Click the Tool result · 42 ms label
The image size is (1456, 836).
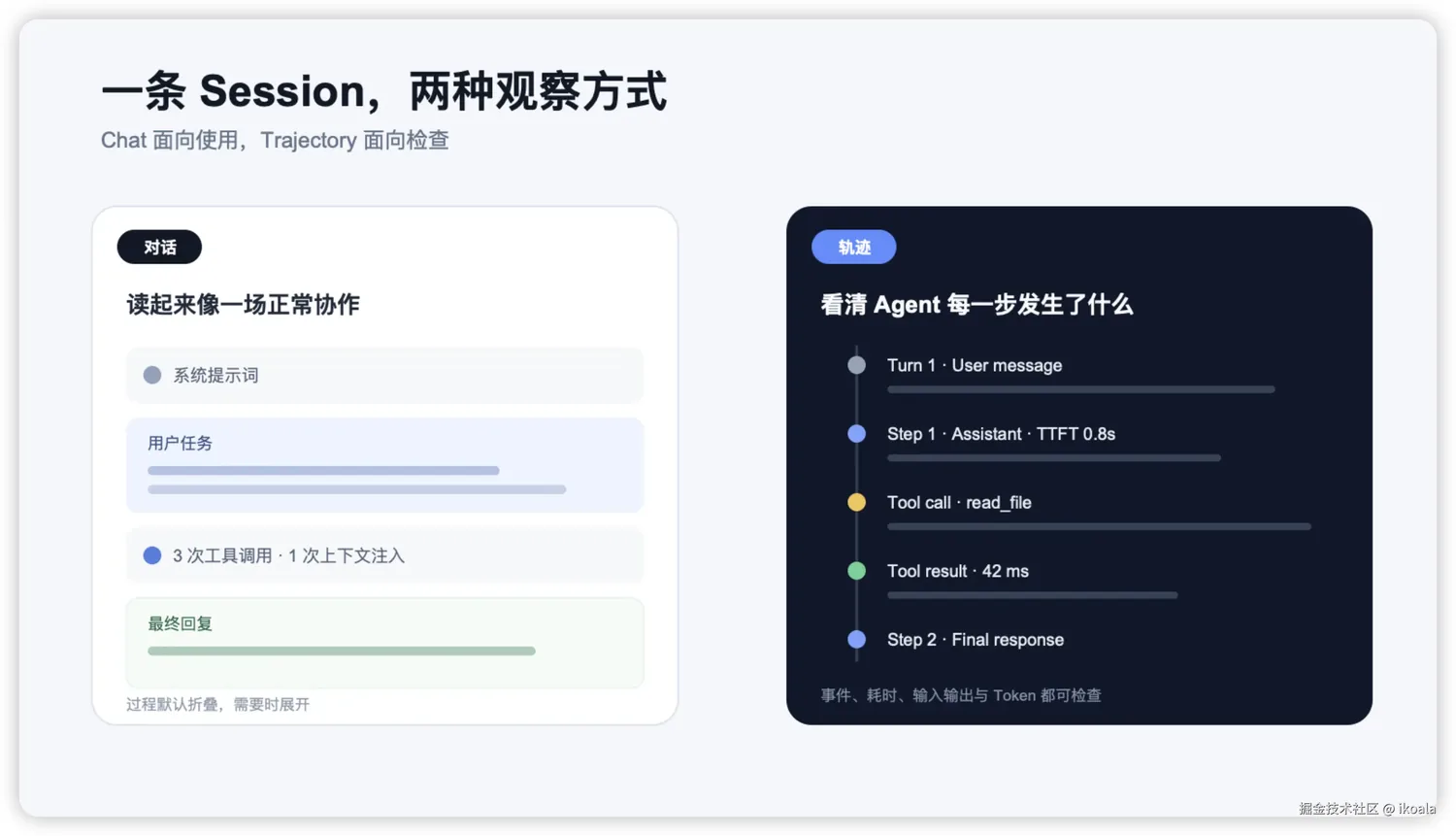tap(958, 571)
